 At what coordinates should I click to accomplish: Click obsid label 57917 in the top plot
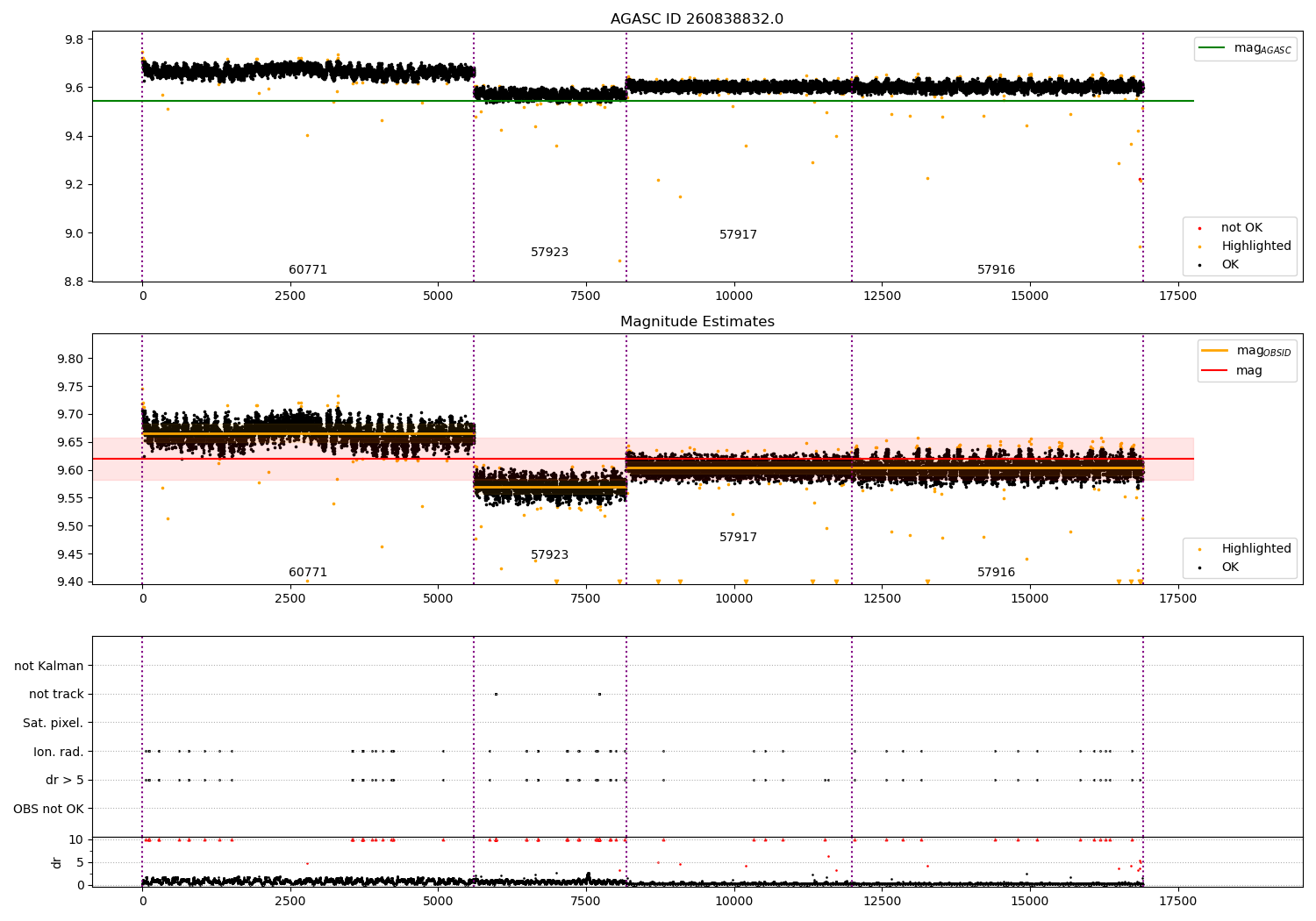tap(738, 235)
